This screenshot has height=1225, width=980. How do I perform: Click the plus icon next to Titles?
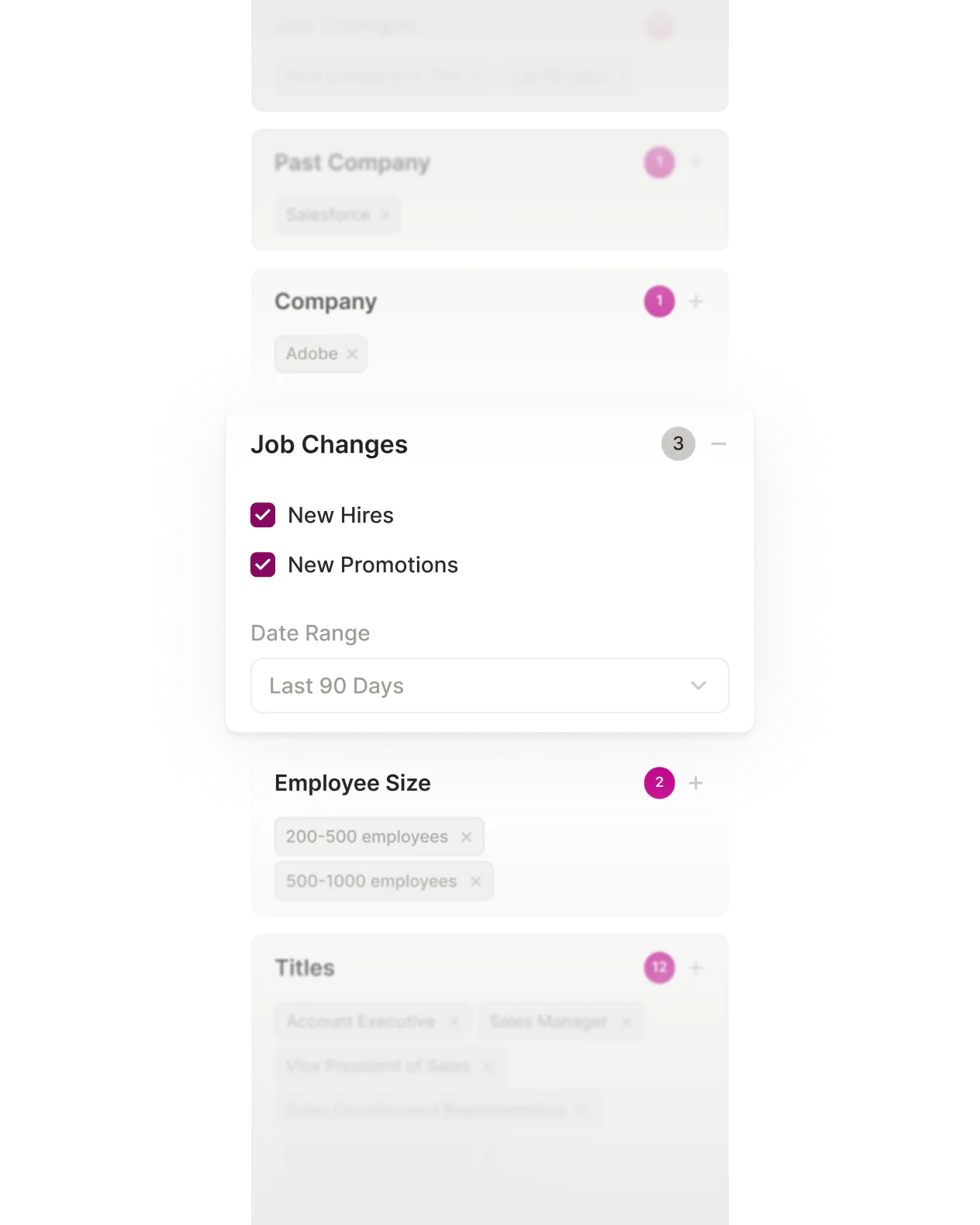coord(695,967)
